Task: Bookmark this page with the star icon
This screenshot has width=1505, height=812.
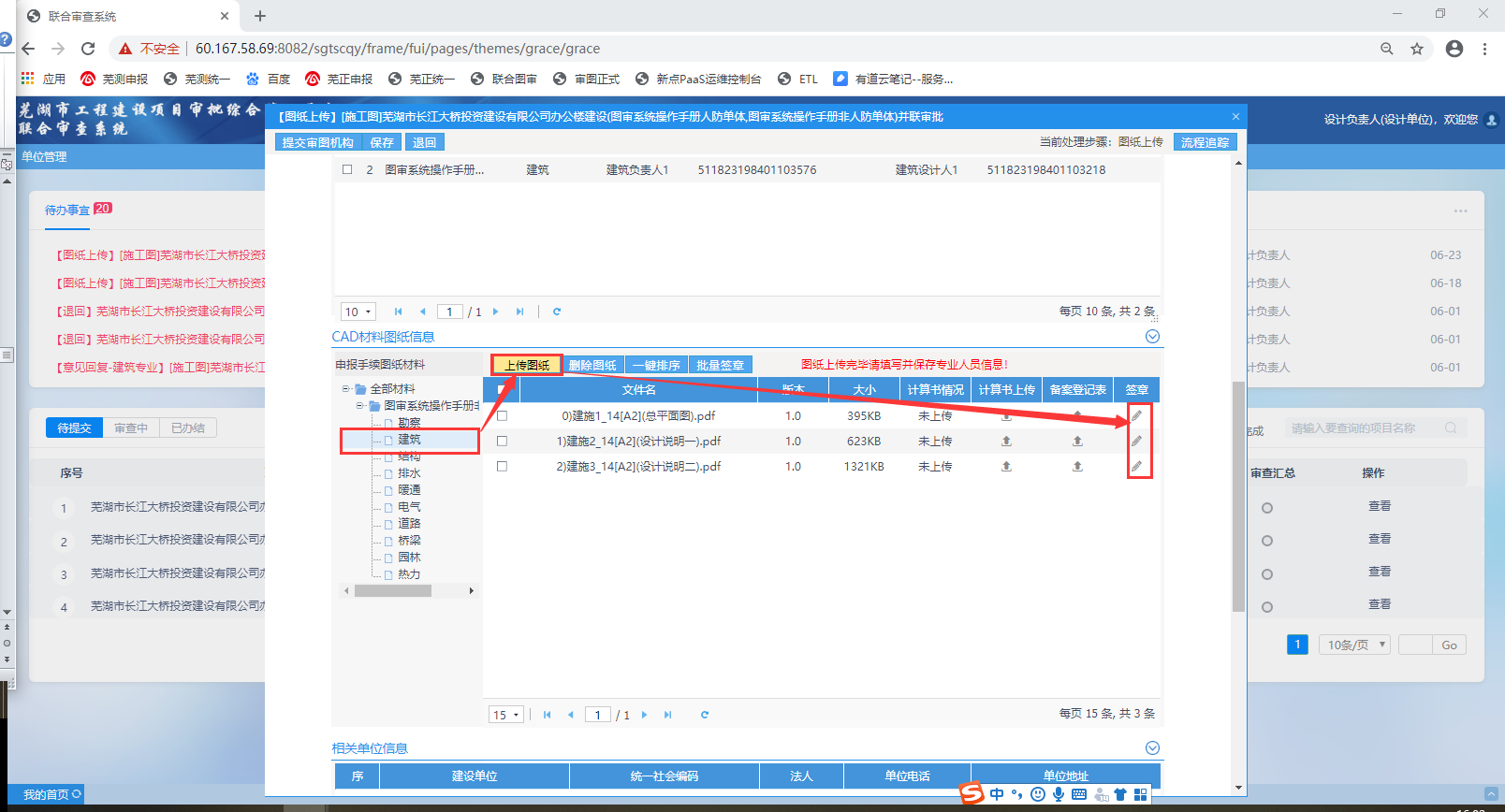Action: (x=1417, y=49)
